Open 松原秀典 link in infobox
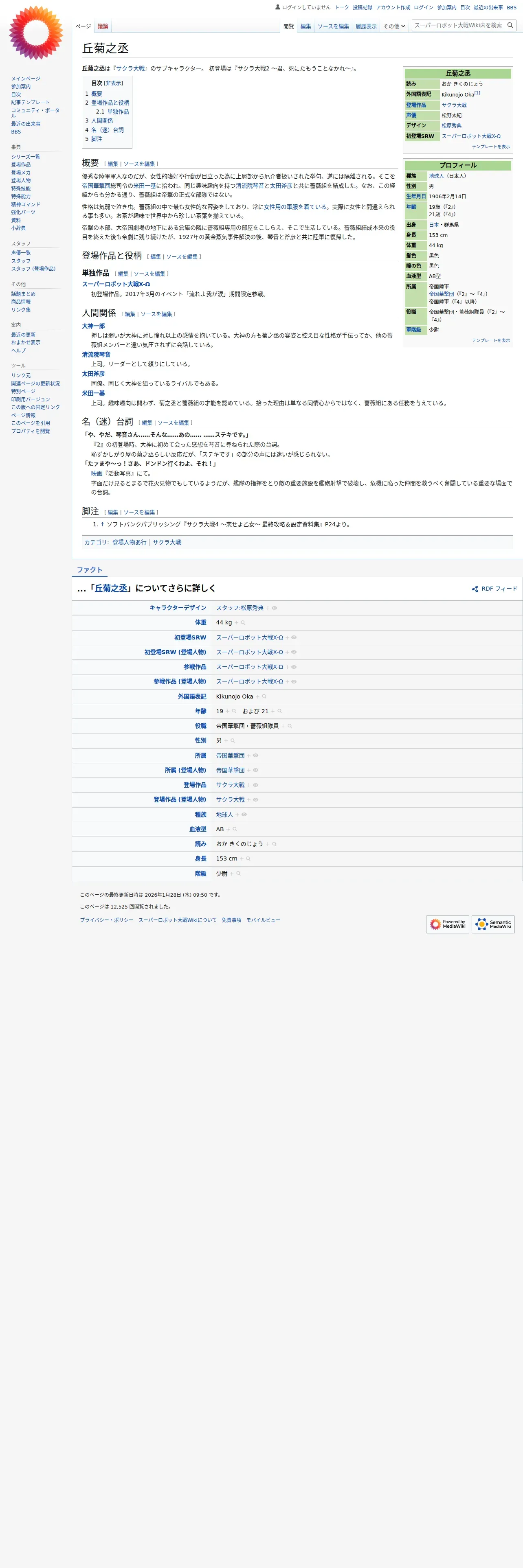 [451, 125]
